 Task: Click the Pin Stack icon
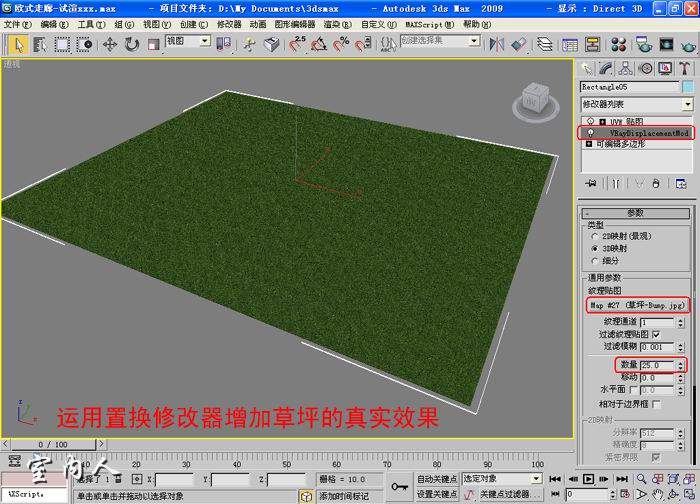click(x=590, y=184)
